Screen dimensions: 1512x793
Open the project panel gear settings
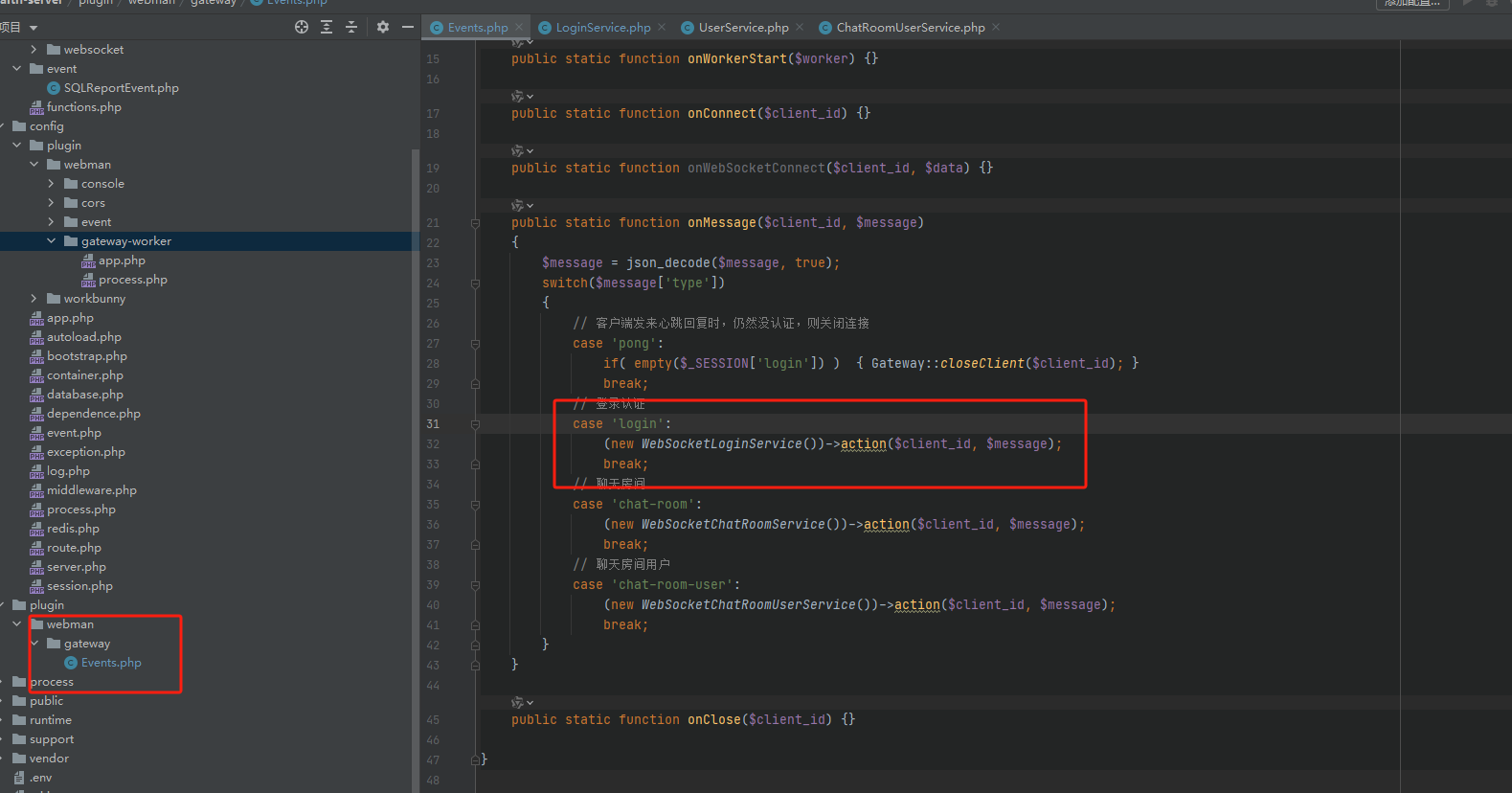[383, 27]
